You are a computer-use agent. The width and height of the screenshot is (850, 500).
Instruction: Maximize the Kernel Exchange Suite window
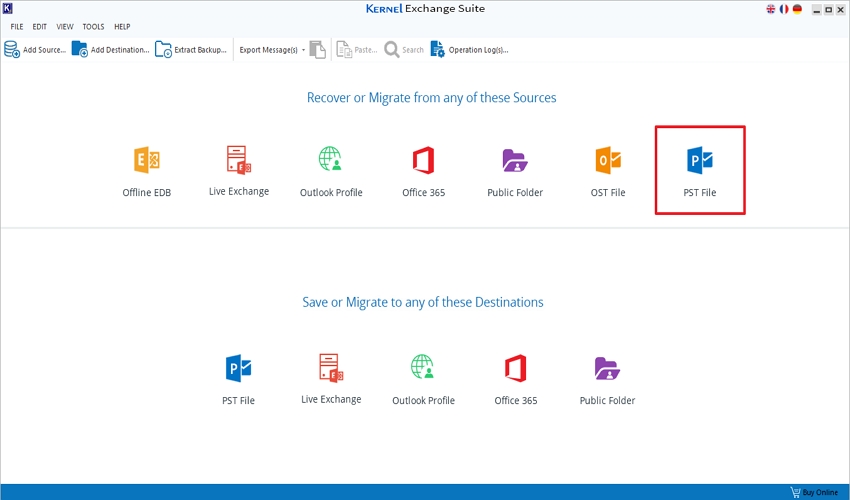828,10
